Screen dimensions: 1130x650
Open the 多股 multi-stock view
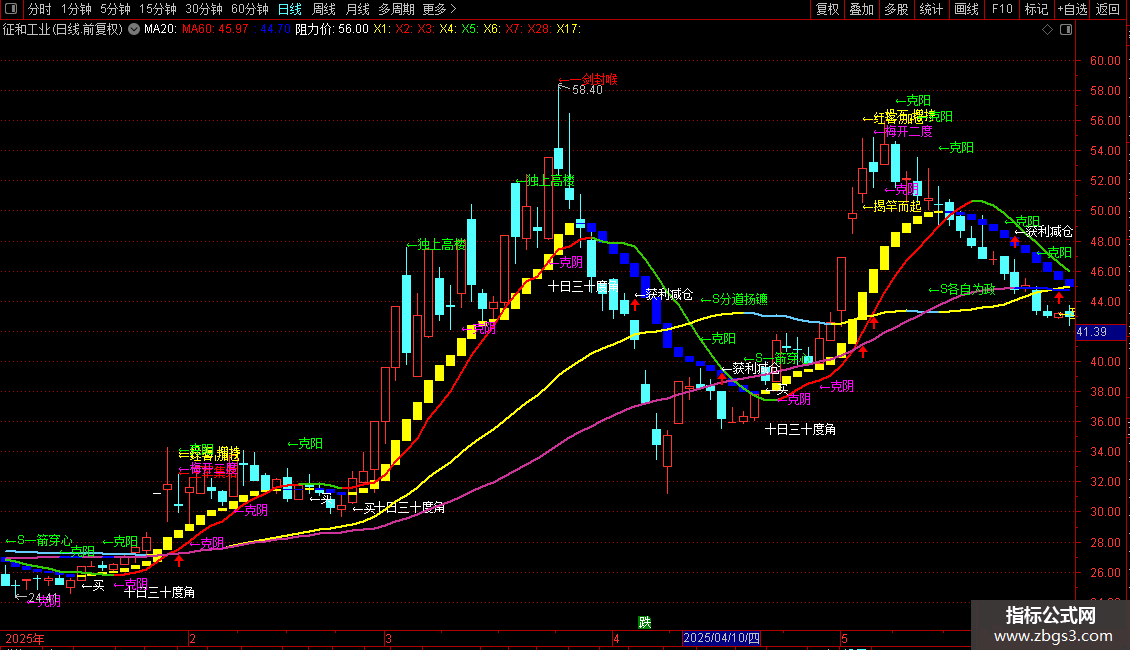[897, 9]
